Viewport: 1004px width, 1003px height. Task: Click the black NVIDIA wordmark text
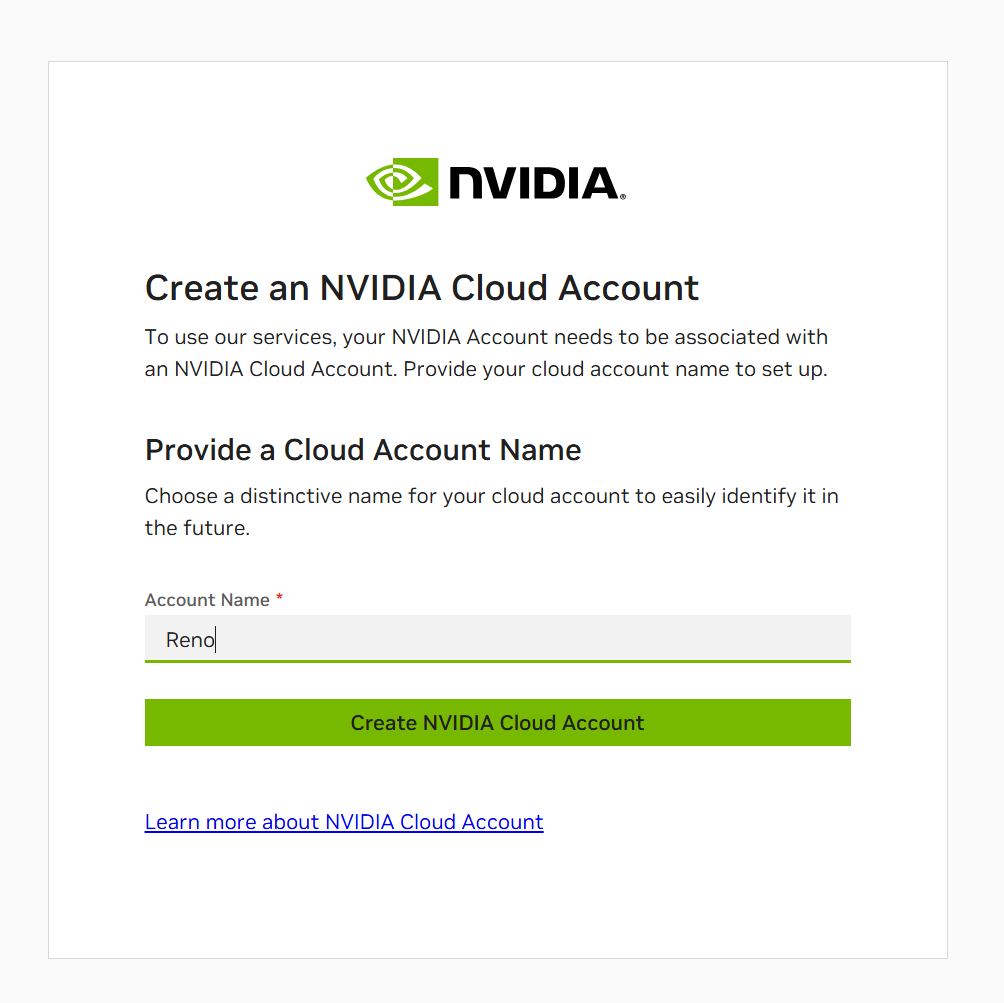534,183
